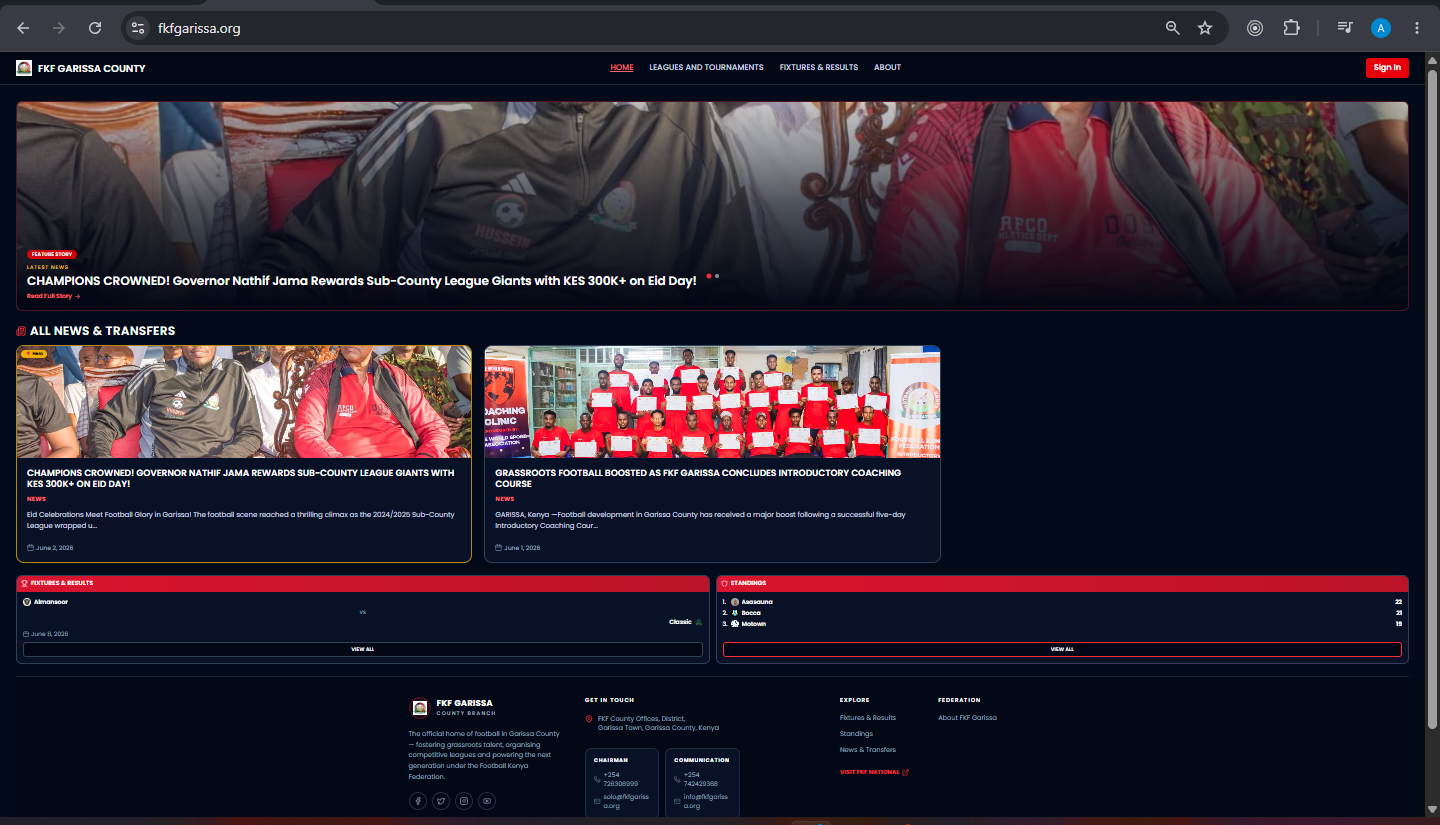Click Read Full Story link on banner

pyautogui.click(x=54, y=296)
